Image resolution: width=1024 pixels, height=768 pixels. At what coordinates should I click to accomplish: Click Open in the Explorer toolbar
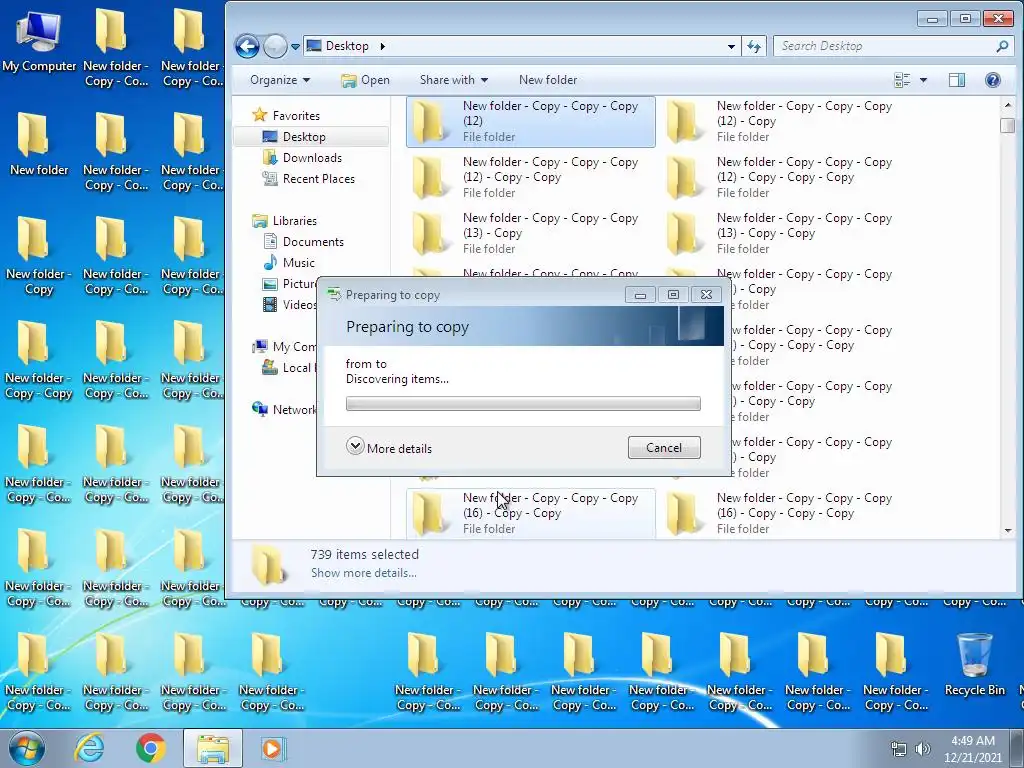[x=365, y=80]
